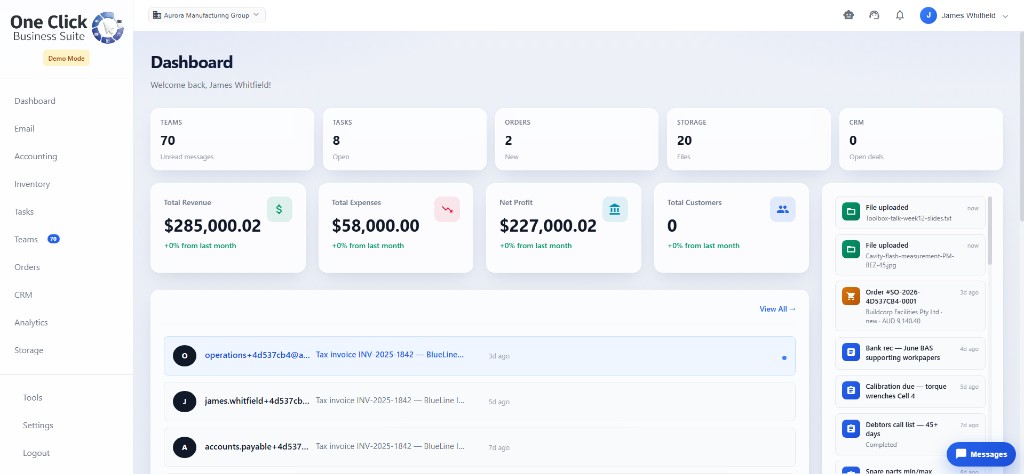The image size is (1024, 474).
Task: Click the orange cart order icon
Action: click(x=851, y=296)
